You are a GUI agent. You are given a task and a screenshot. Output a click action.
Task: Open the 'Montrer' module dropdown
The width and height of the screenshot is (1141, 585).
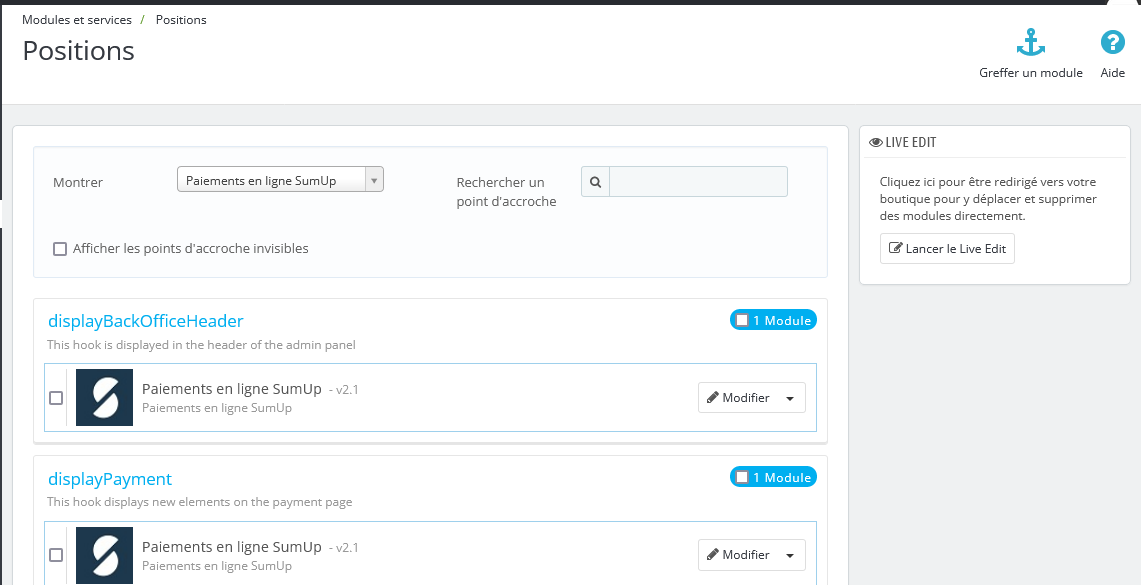tap(280, 180)
